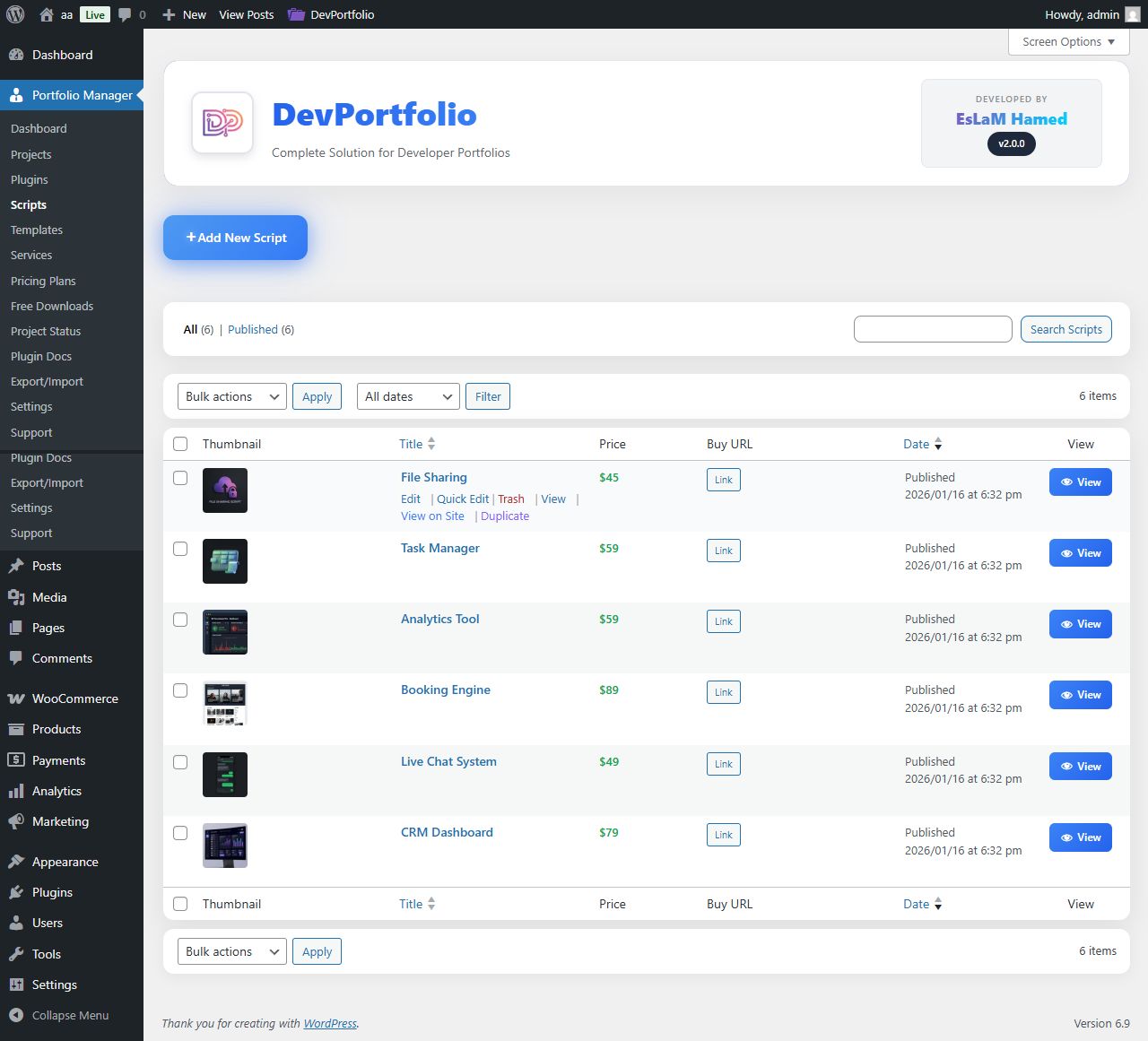Sort by Title in the table header

tap(417, 444)
